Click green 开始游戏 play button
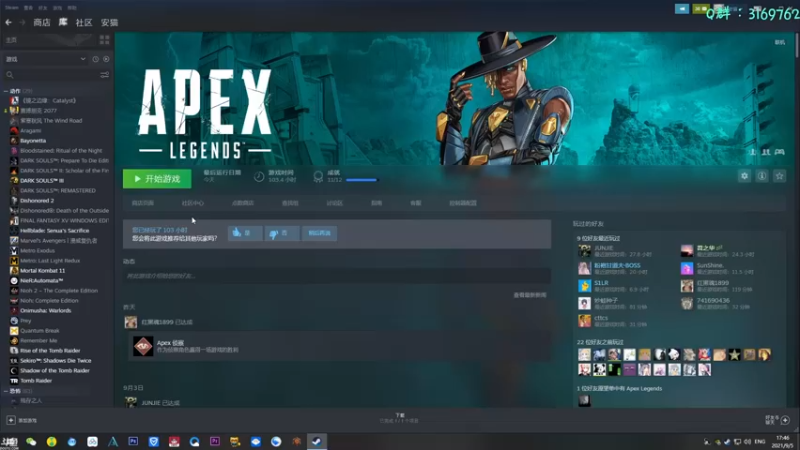Screen dimensions: 800x450 [157, 179]
